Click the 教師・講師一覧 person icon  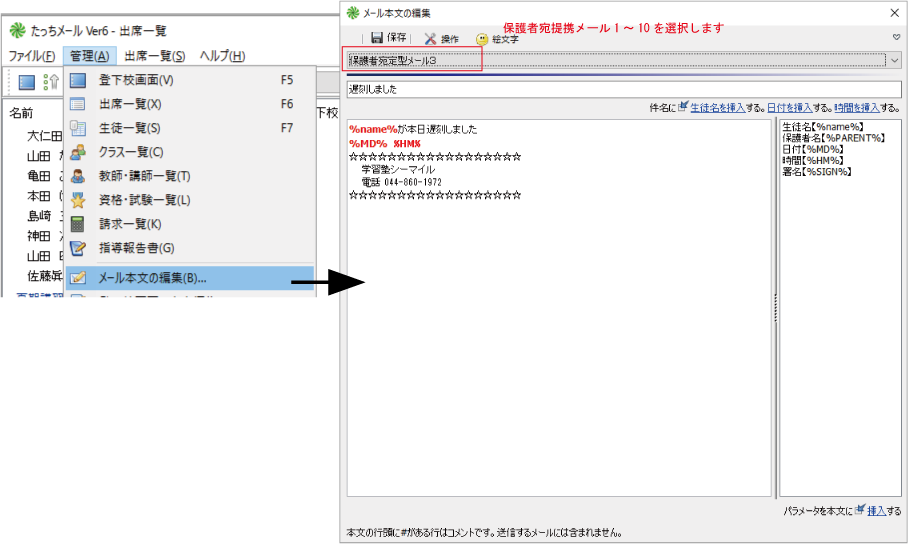[78, 176]
